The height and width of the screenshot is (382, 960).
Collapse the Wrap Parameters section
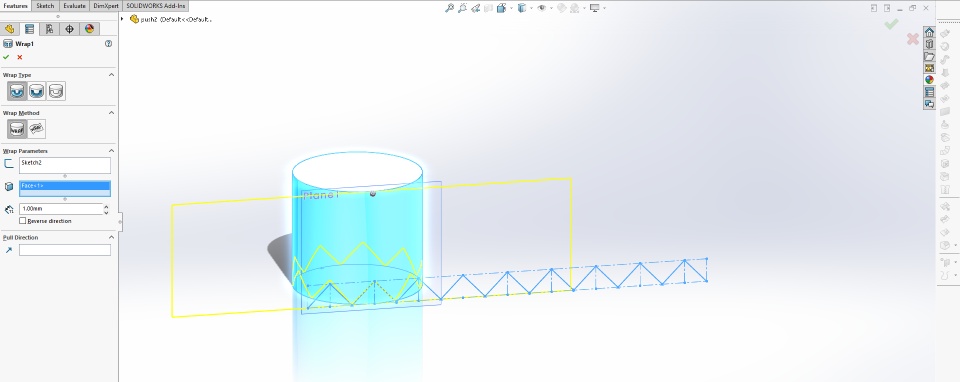(x=111, y=151)
